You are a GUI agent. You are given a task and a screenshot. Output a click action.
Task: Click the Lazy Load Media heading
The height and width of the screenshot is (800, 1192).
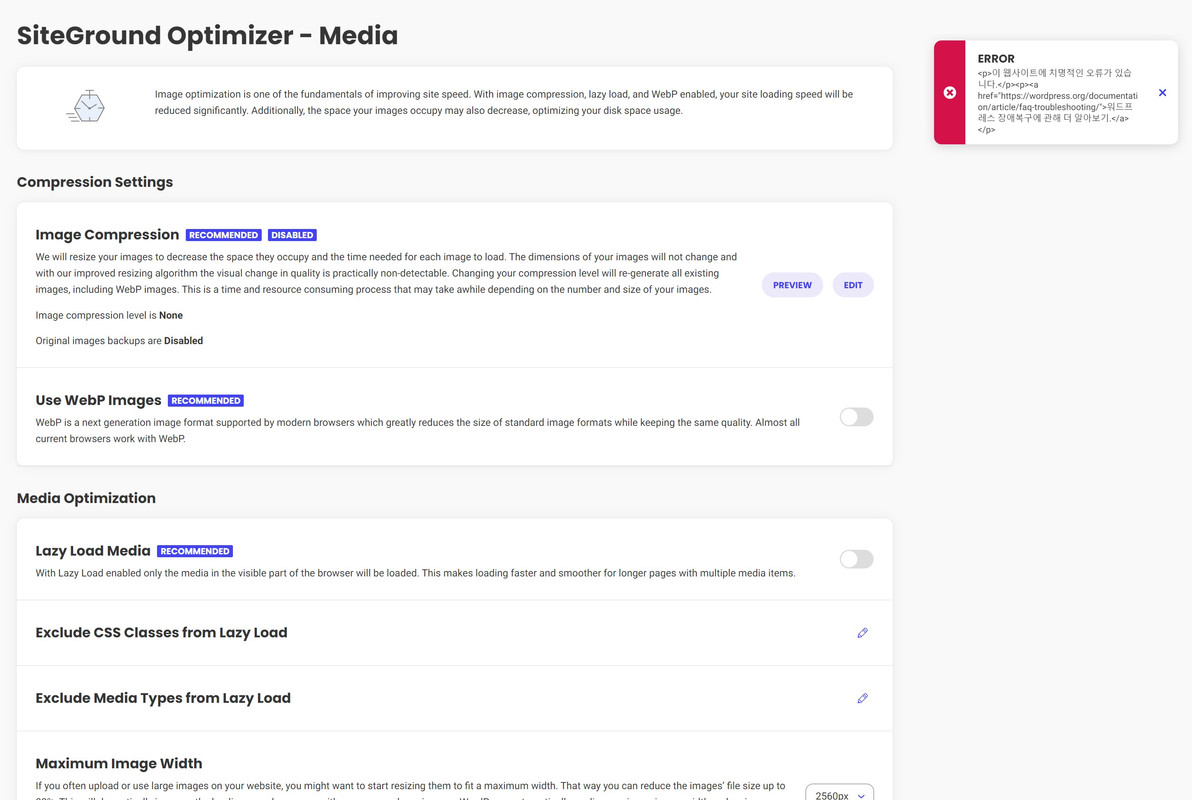93,551
